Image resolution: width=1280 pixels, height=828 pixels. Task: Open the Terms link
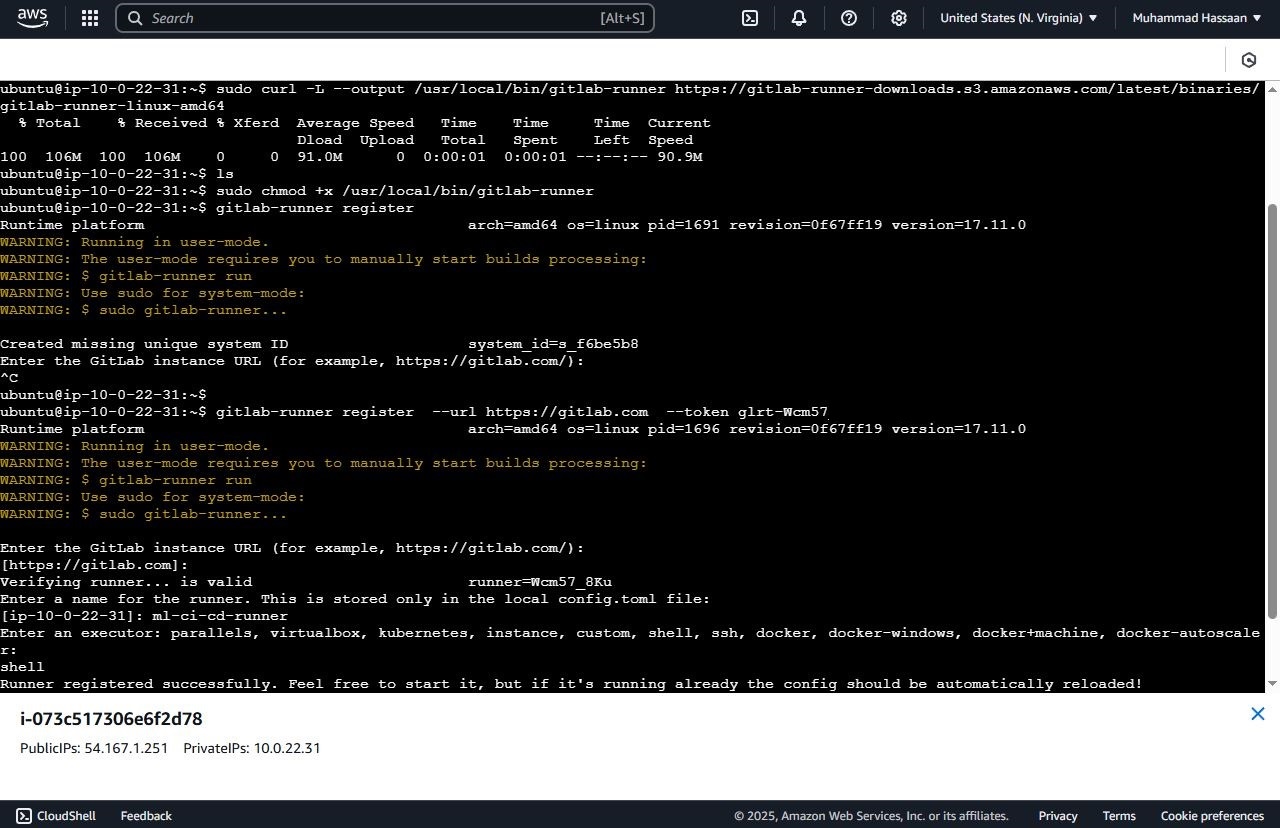(x=1119, y=816)
